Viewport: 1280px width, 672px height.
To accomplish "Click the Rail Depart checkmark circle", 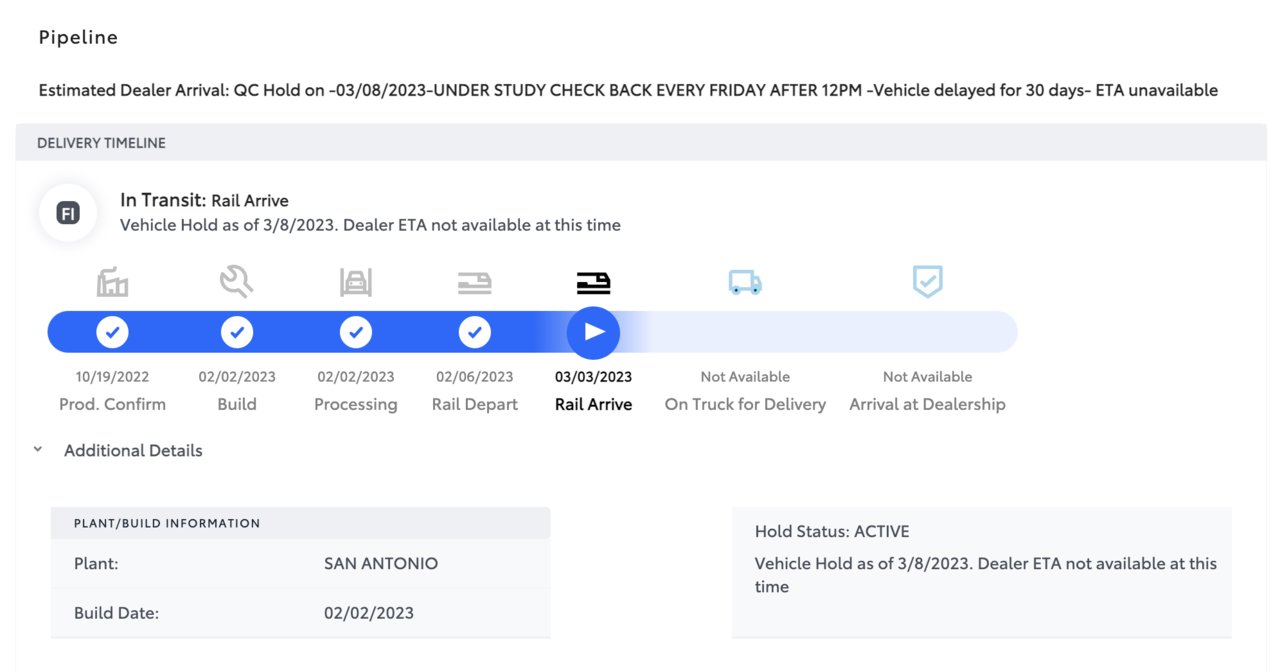I will tap(475, 331).
